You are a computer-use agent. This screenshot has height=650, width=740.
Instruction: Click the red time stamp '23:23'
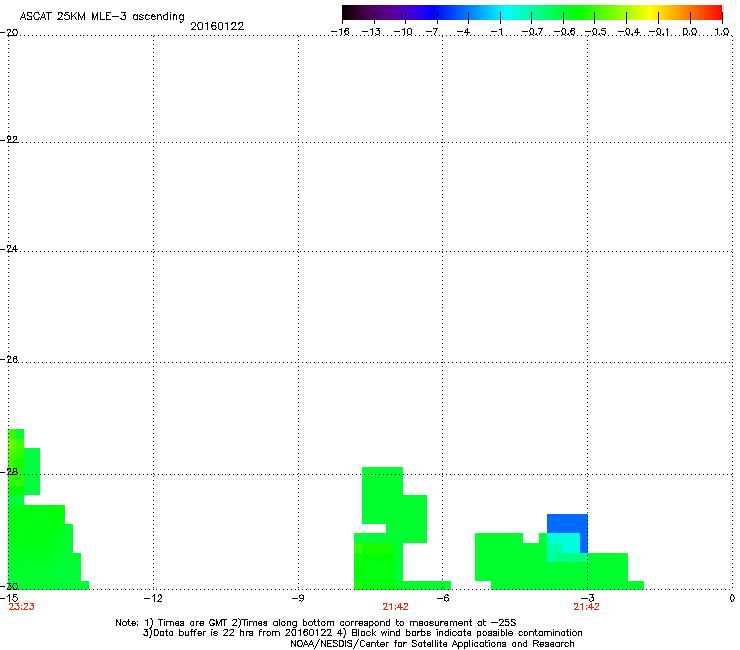coord(21,607)
